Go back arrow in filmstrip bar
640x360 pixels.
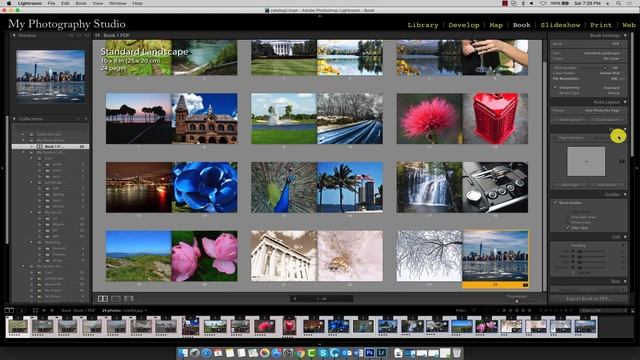(x=44, y=311)
